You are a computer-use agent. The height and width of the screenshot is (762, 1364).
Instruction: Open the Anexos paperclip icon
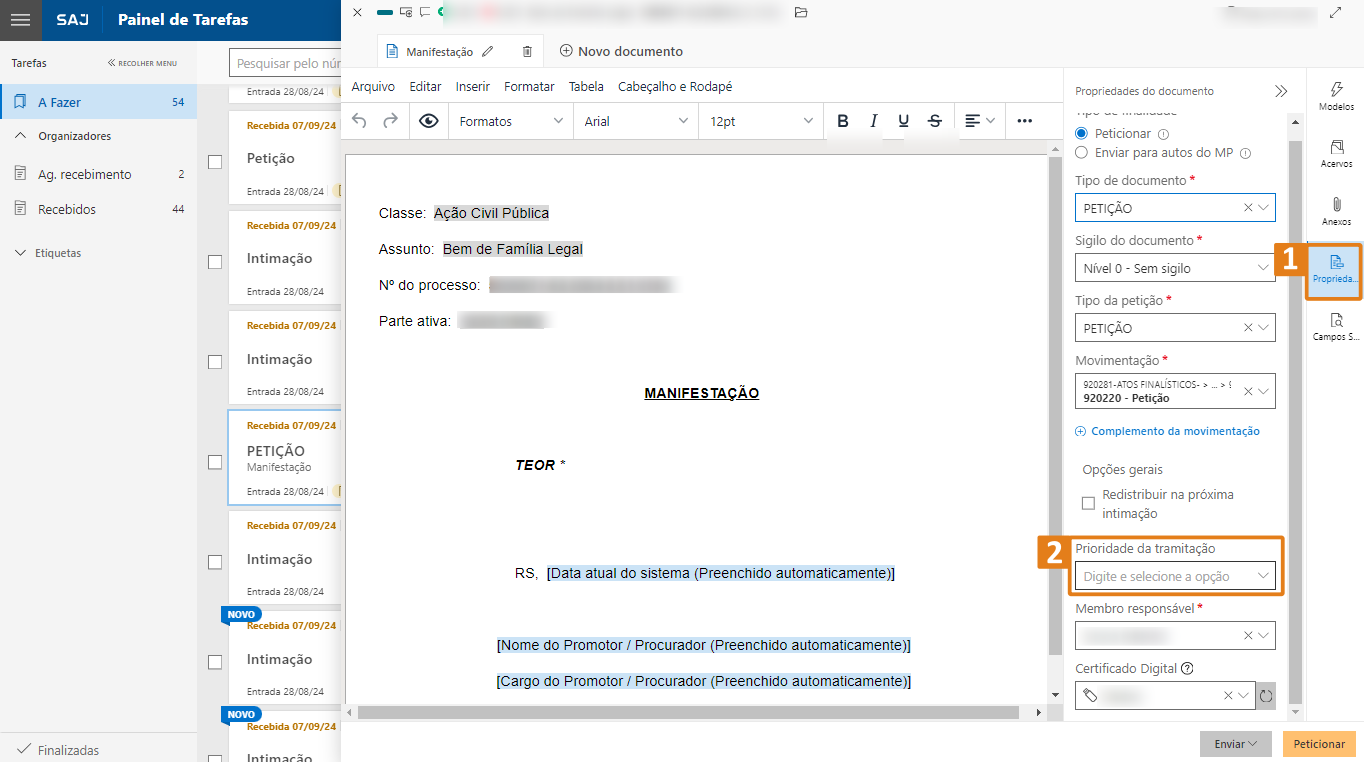point(1336,211)
